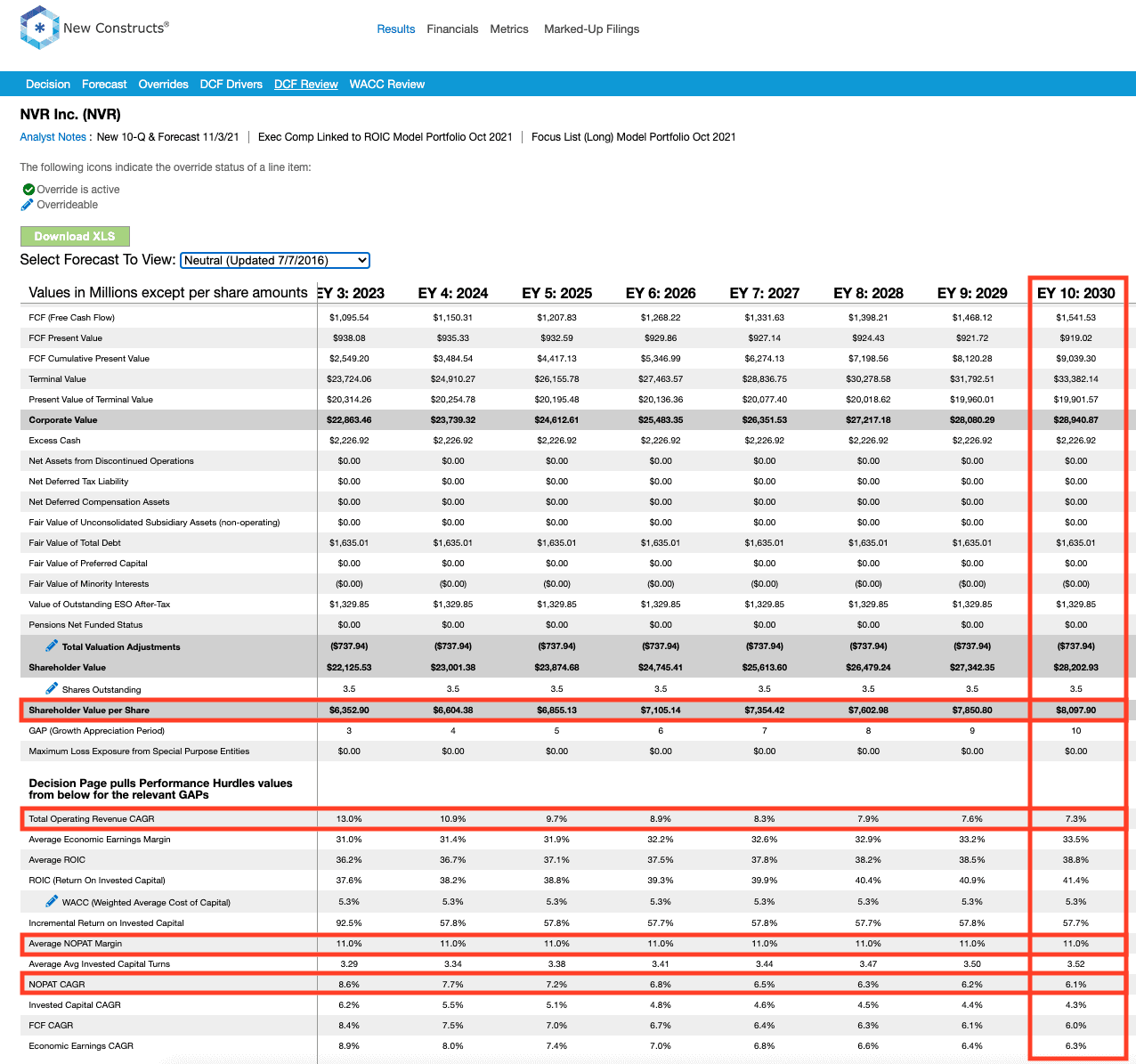
Task: Click the EY 3: 2023 column header
Action: pos(351,293)
